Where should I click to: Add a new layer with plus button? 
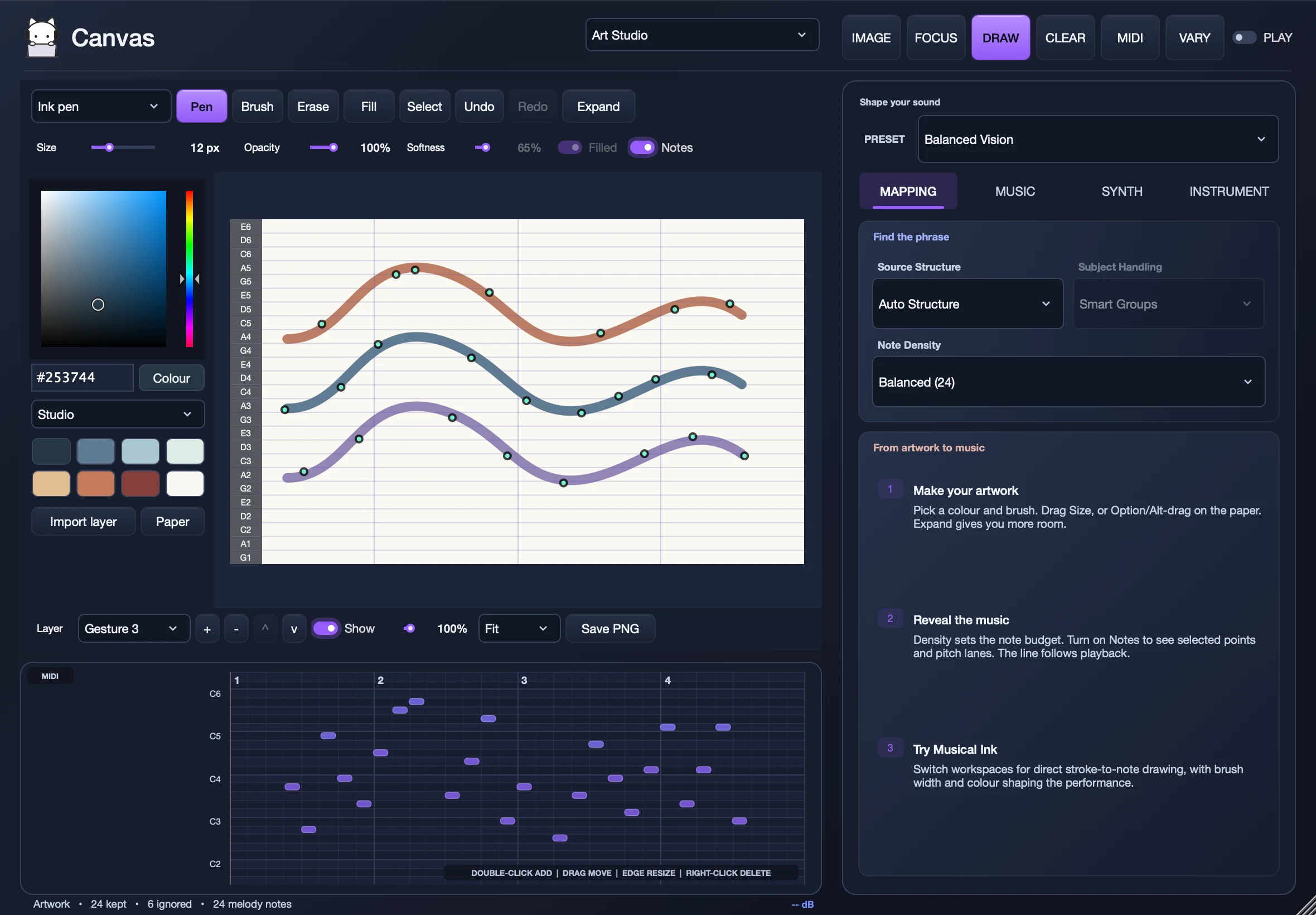pos(207,629)
